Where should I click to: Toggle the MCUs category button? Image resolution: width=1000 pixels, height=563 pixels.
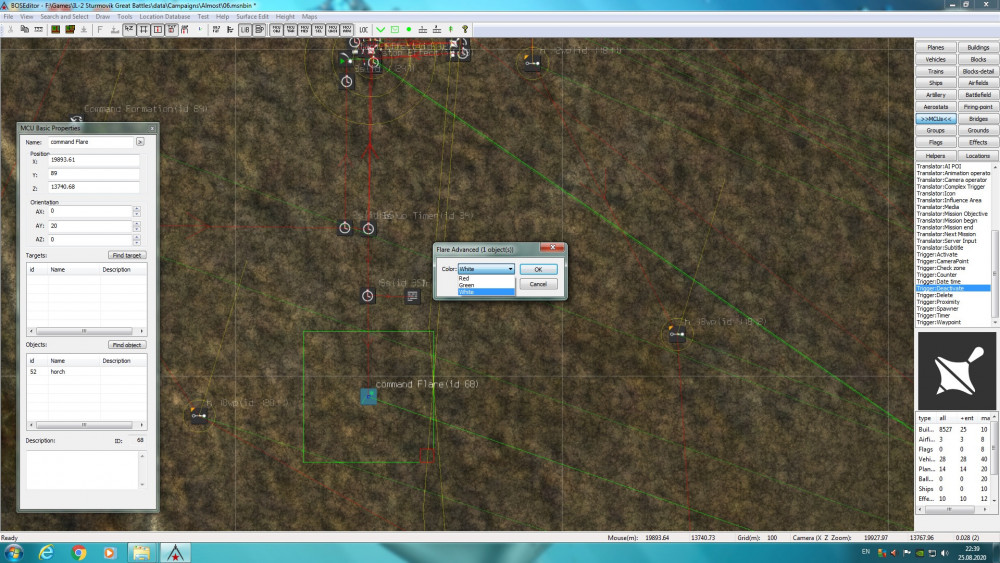[x=936, y=119]
